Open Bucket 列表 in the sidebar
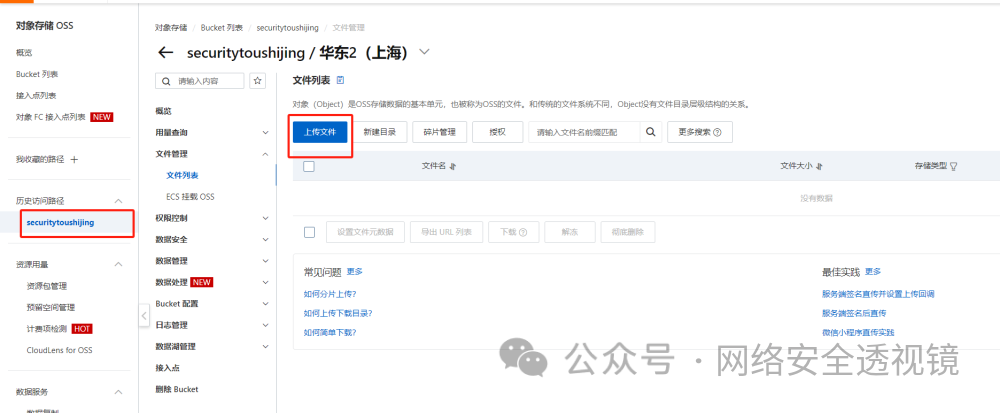This screenshot has width=1000, height=413. (37, 74)
